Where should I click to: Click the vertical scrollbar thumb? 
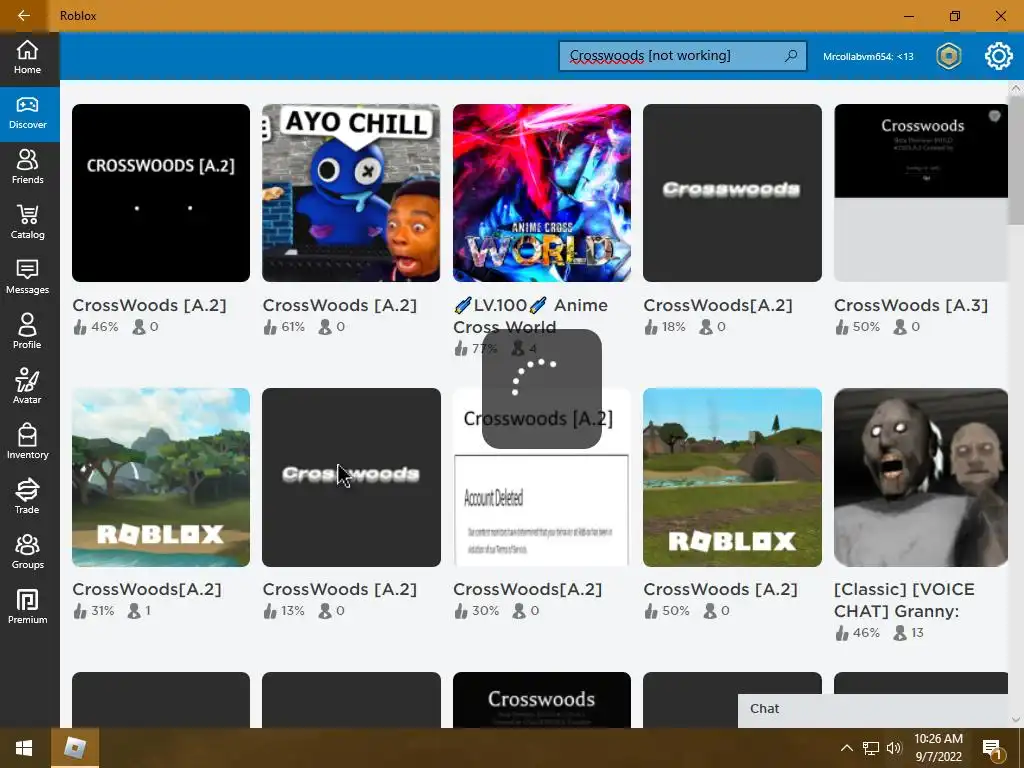[x=1016, y=160]
